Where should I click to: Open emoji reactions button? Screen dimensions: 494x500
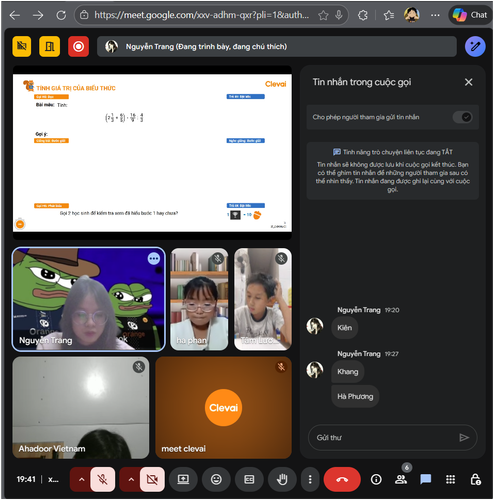pyautogui.click(x=216, y=479)
